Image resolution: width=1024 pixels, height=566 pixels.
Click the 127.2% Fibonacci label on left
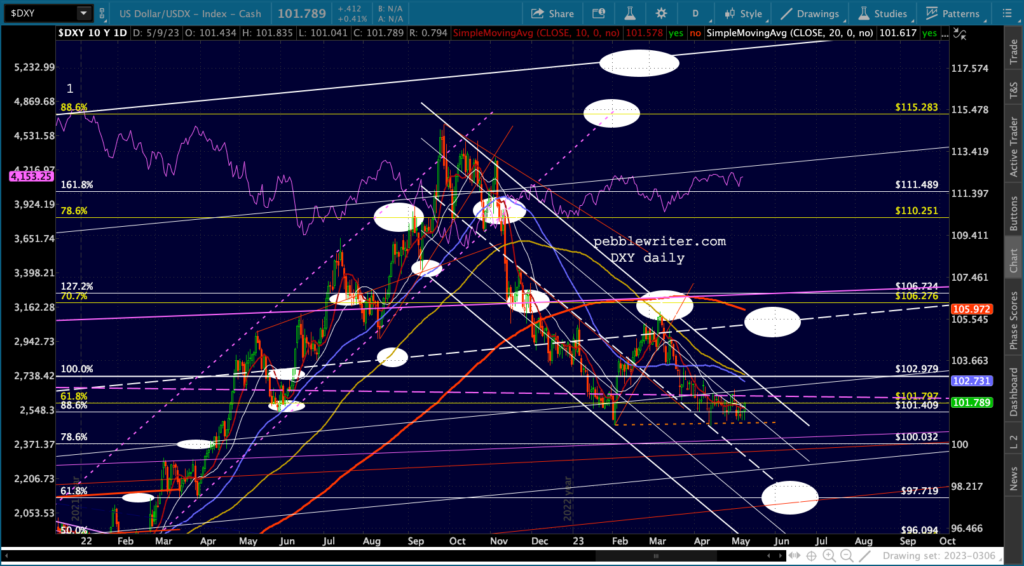coord(77,286)
